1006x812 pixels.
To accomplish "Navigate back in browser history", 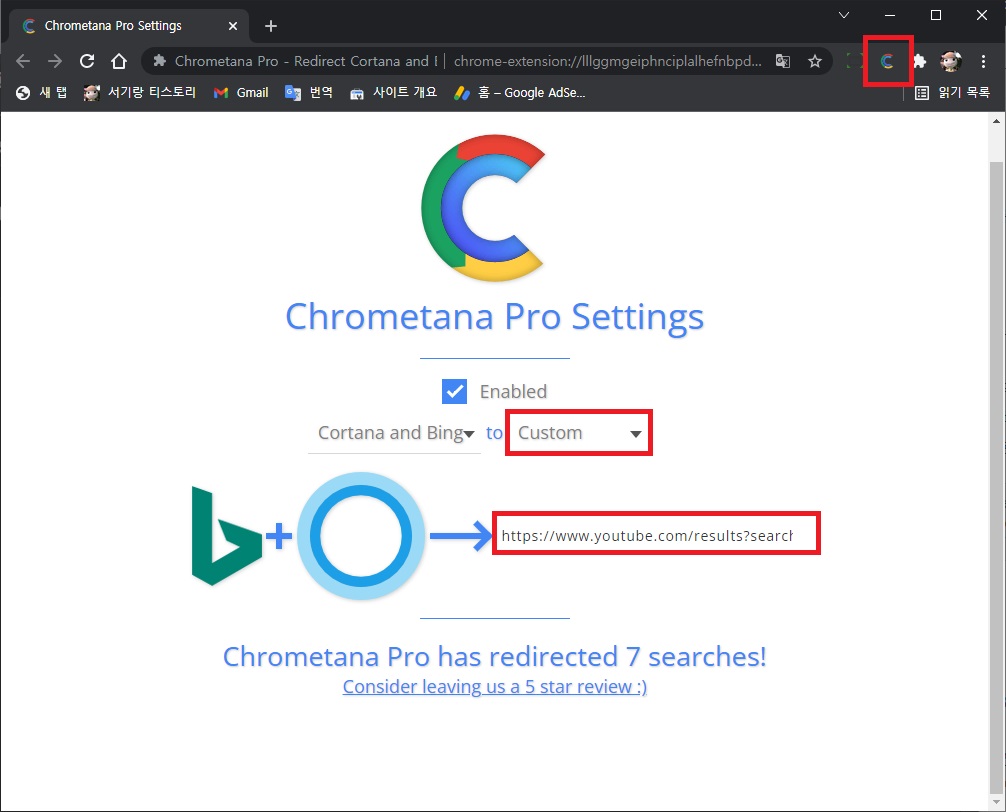I will point(23,61).
